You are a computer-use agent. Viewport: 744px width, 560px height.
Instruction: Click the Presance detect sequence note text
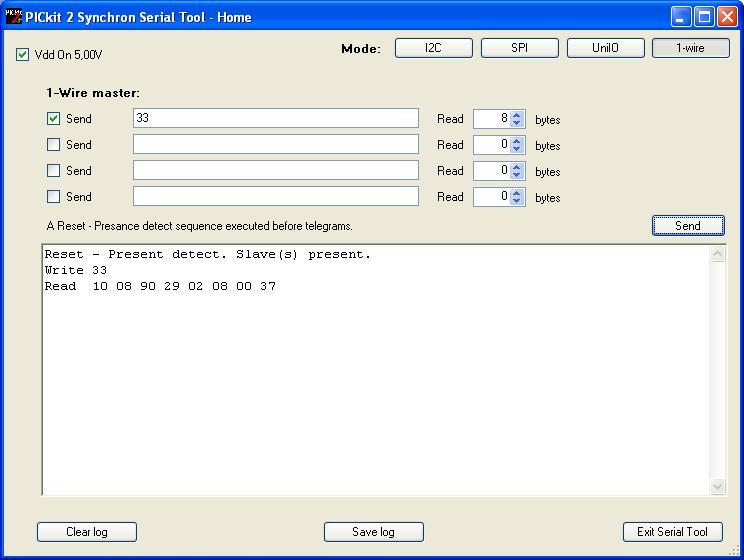(x=200, y=226)
